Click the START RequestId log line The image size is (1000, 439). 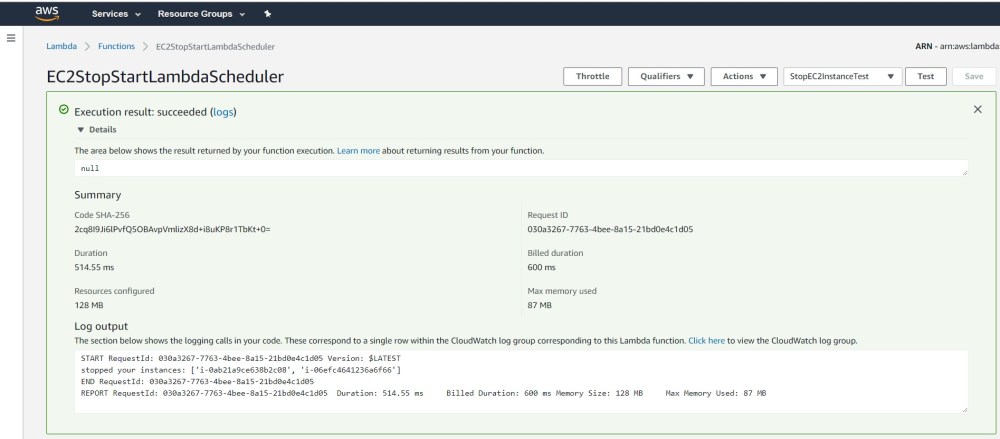tap(240, 359)
